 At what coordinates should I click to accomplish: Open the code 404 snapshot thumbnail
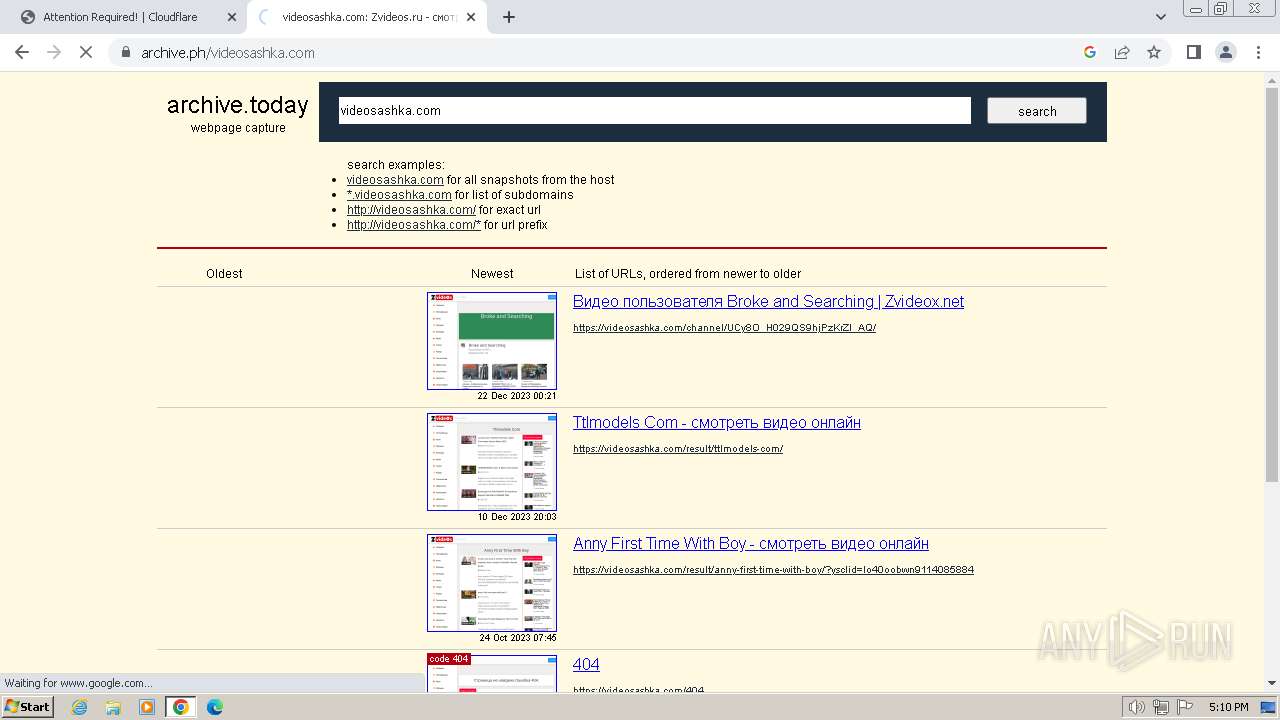[x=492, y=674]
